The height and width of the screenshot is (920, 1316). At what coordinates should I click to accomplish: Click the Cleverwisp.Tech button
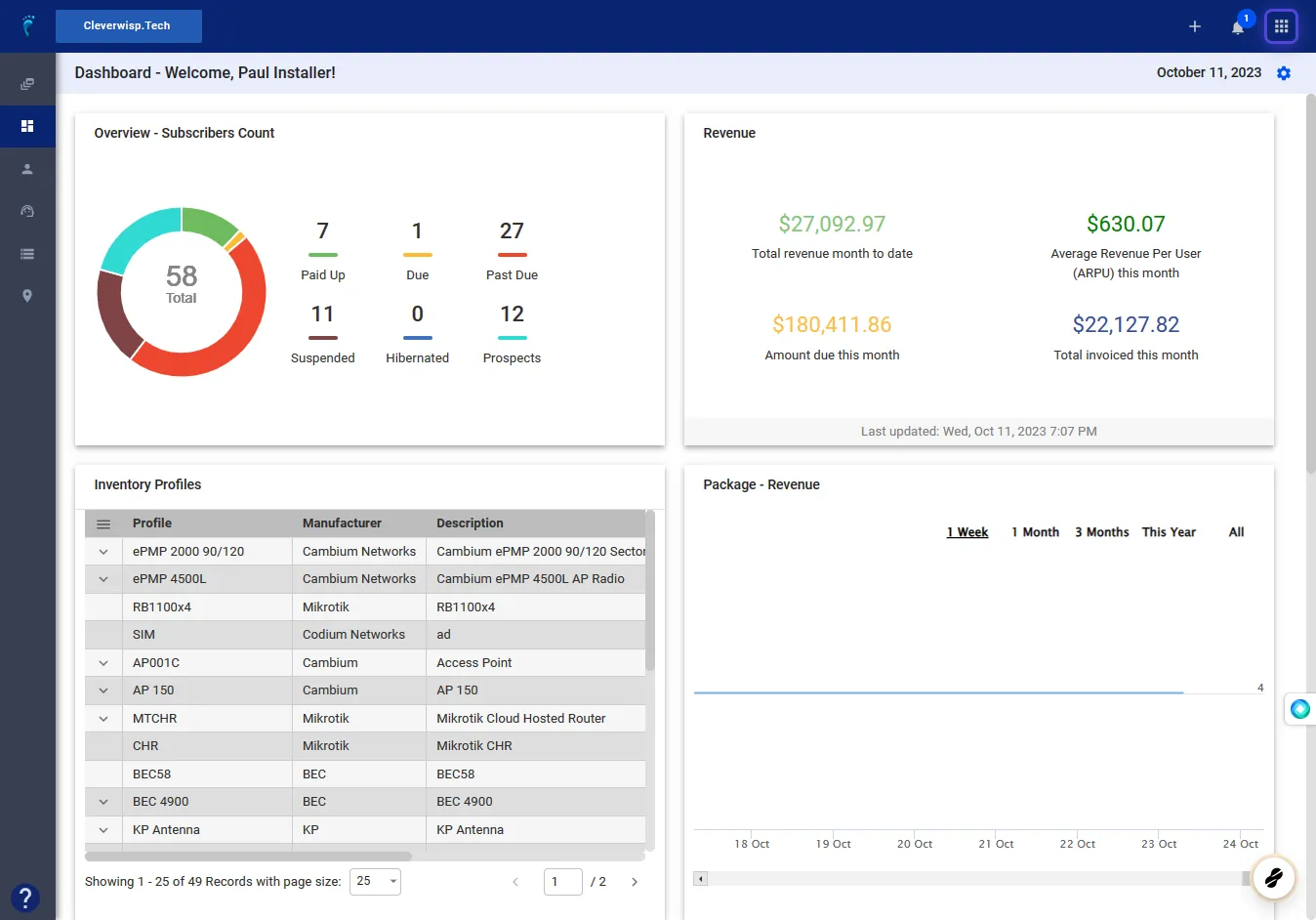click(128, 26)
